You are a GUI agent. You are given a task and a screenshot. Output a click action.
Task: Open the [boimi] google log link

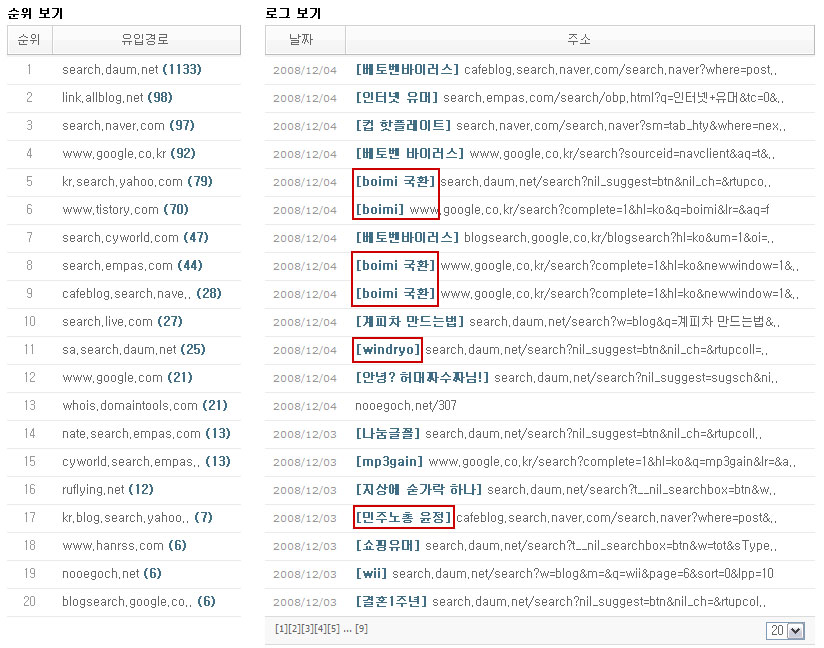click(562, 210)
